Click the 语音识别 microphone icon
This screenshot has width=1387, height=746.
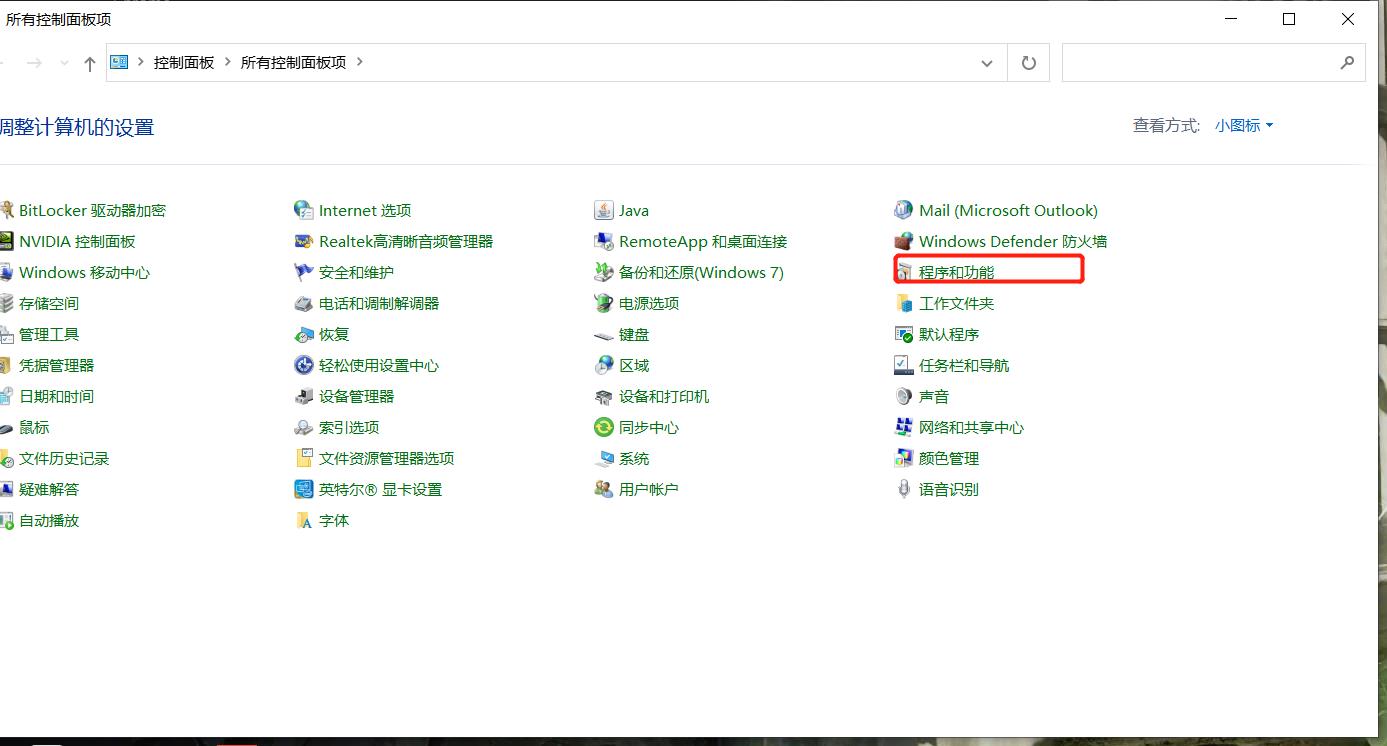coord(904,489)
